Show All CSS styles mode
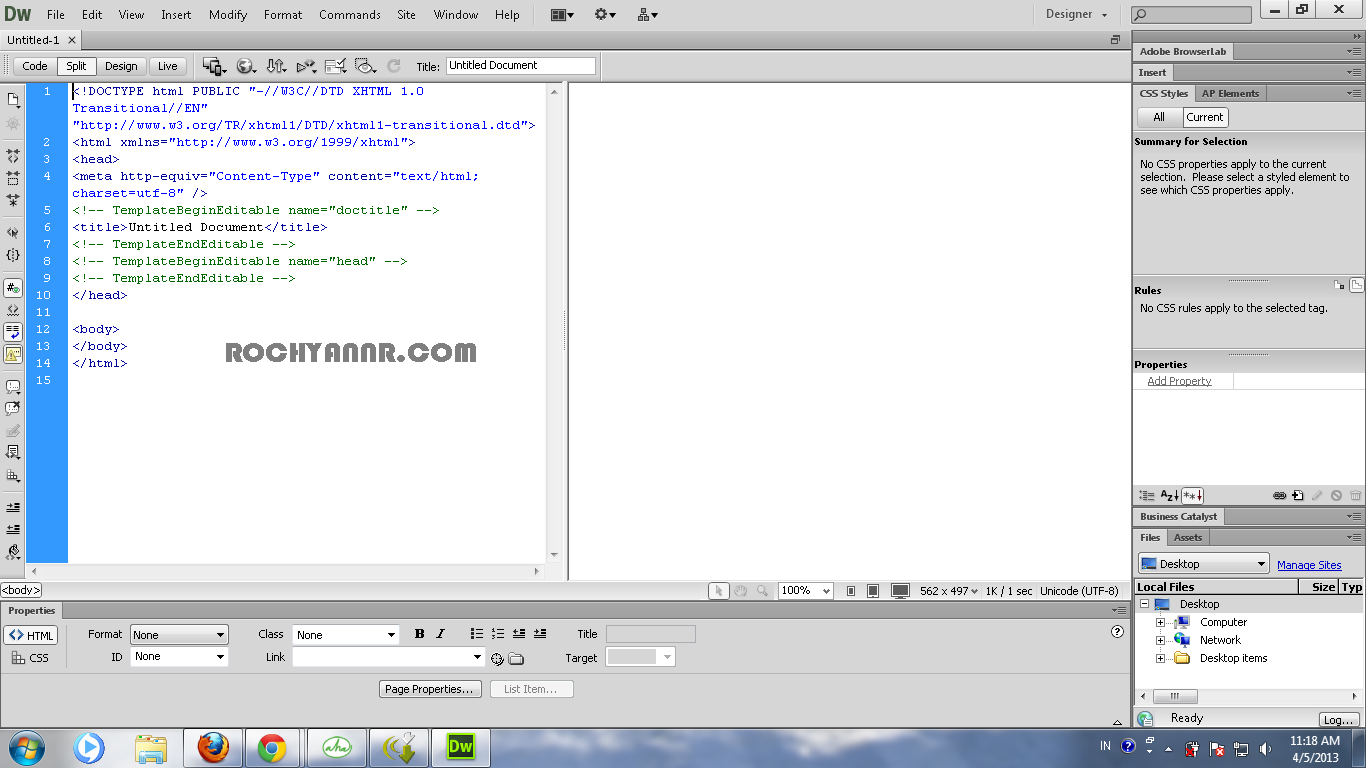 pyautogui.click(x=1159, y=117)
